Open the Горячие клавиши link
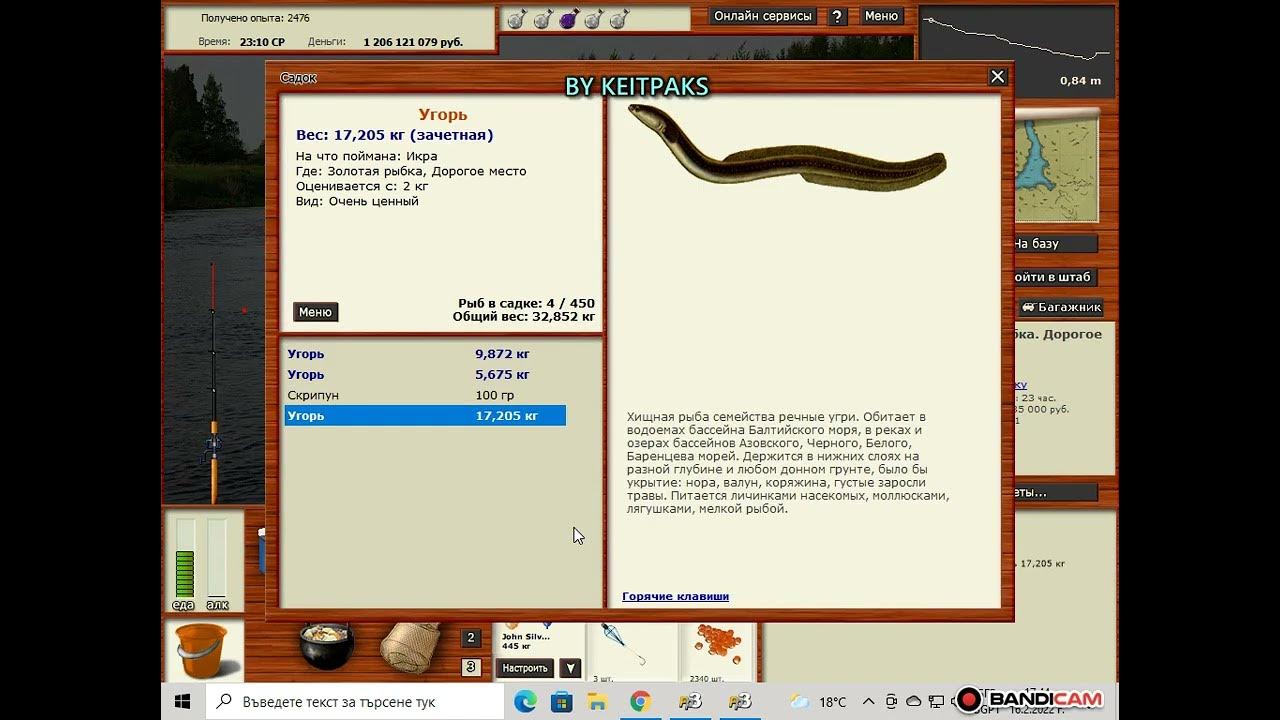 (x=675, y=596)
